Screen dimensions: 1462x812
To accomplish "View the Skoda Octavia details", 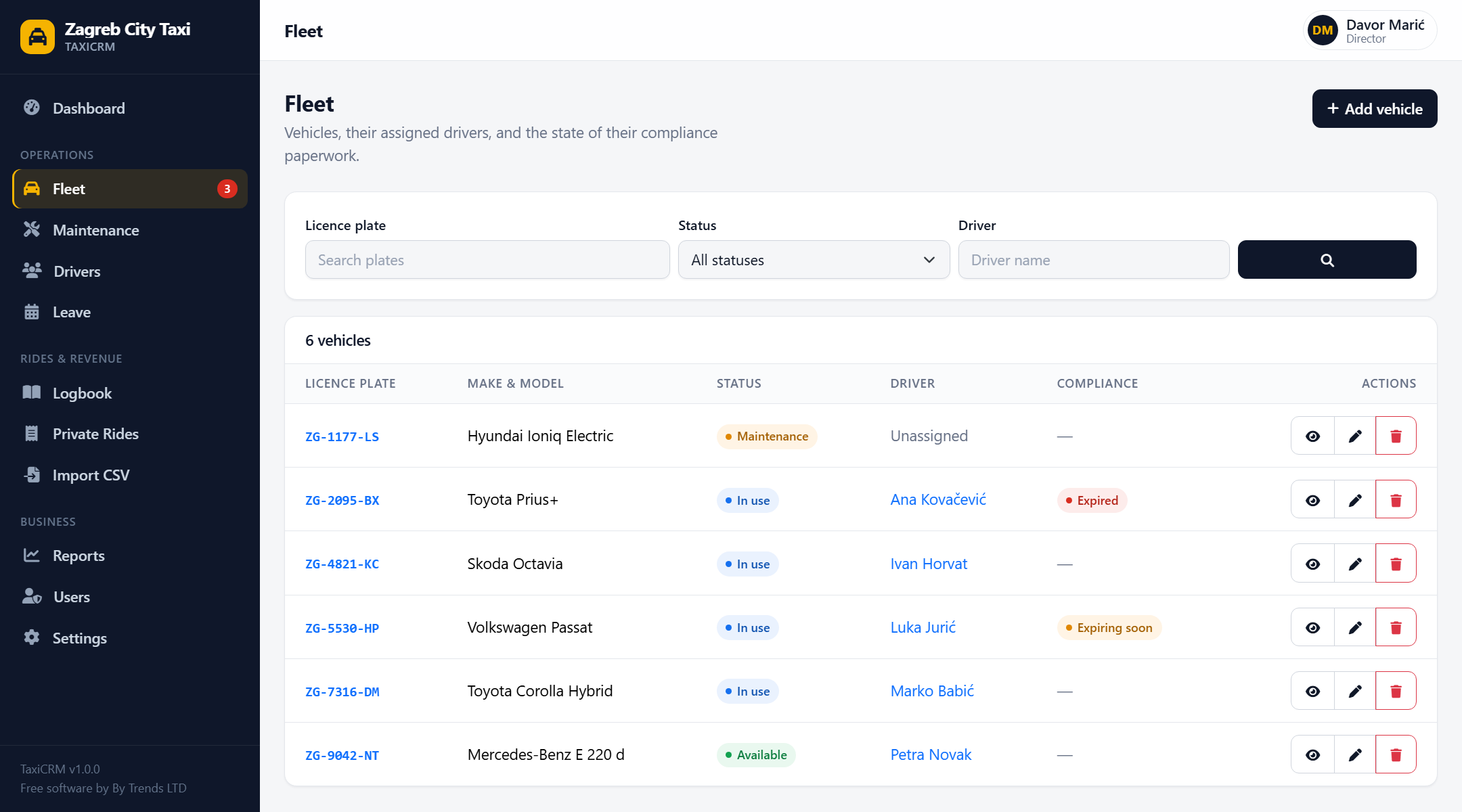I will tap(1312, 563).
